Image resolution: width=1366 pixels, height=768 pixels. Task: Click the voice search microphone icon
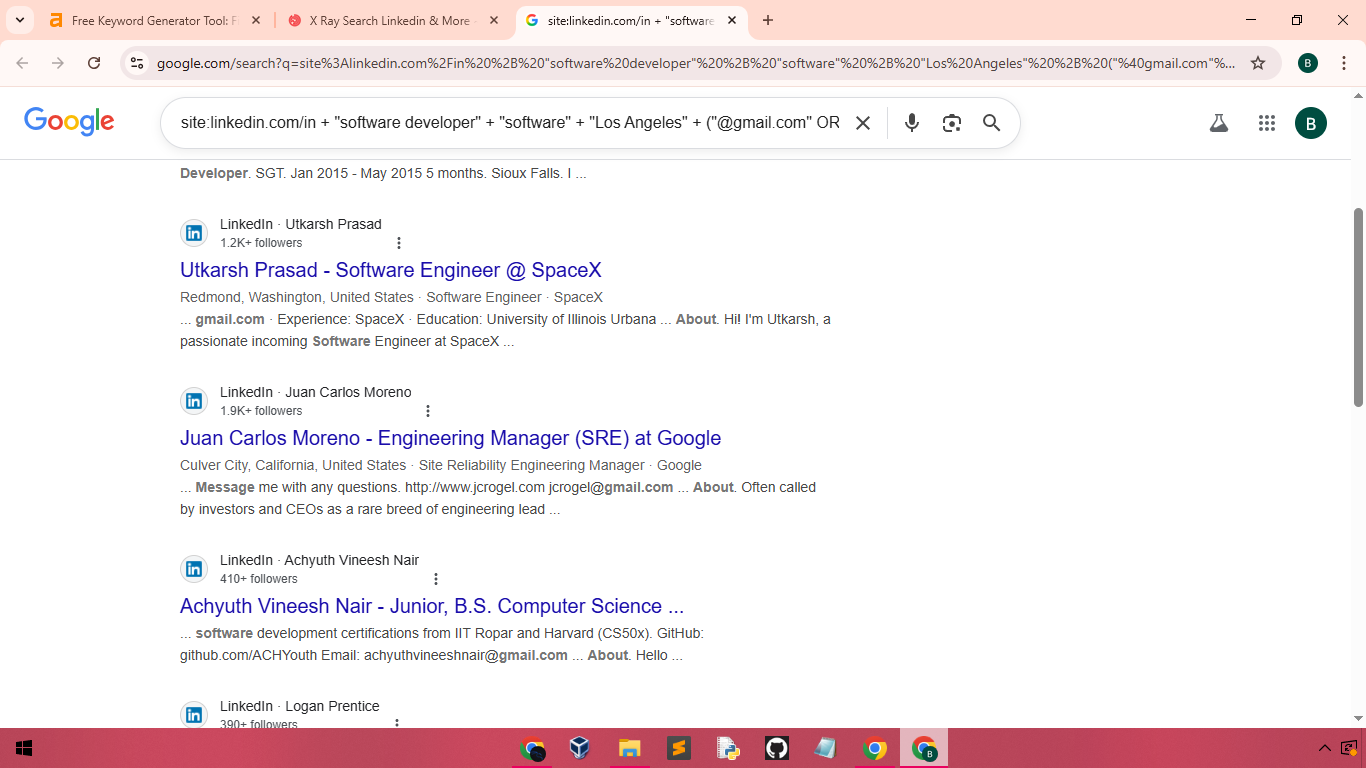(911, 123)
